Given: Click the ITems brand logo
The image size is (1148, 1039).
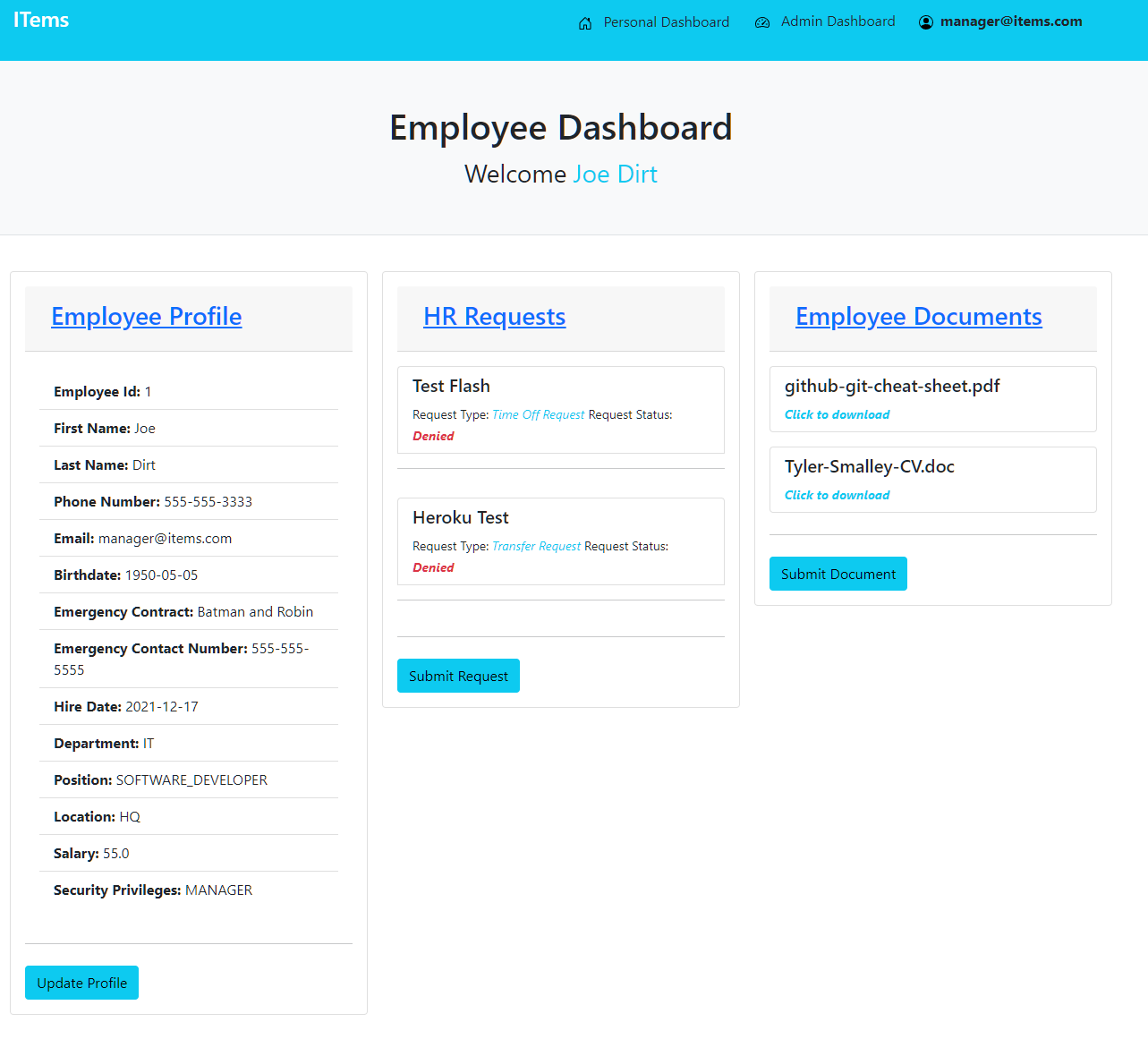Looking at the screenshot, I should [x=41, y=20].
